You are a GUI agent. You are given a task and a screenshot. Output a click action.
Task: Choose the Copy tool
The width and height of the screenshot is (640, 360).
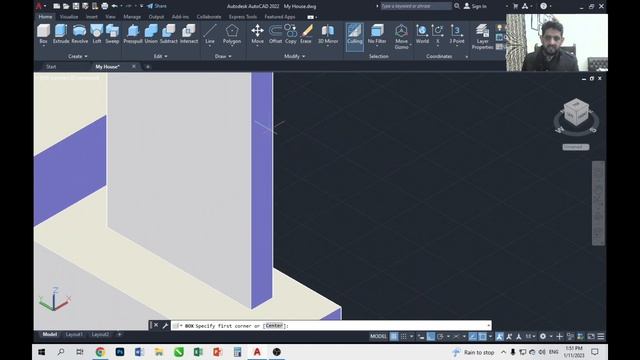coord(291,34)
